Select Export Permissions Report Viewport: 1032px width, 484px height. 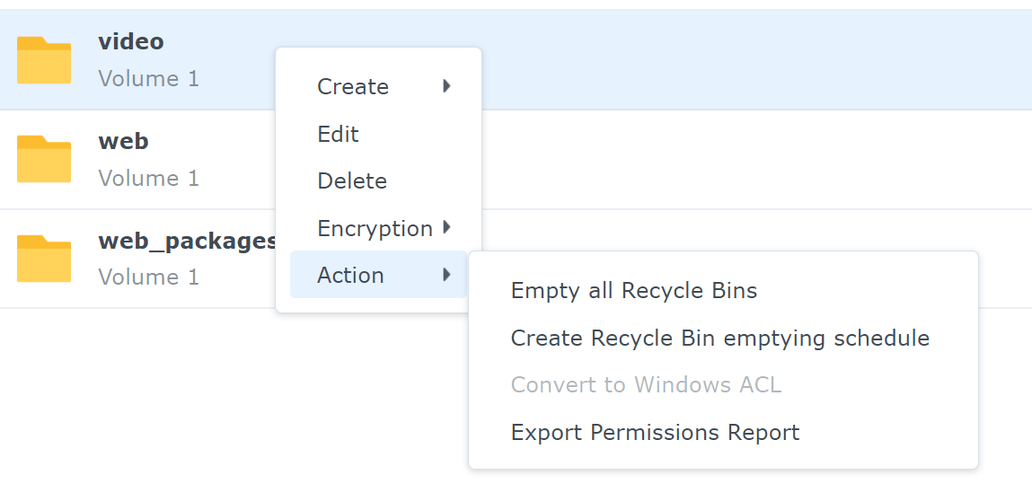(655, 432)
